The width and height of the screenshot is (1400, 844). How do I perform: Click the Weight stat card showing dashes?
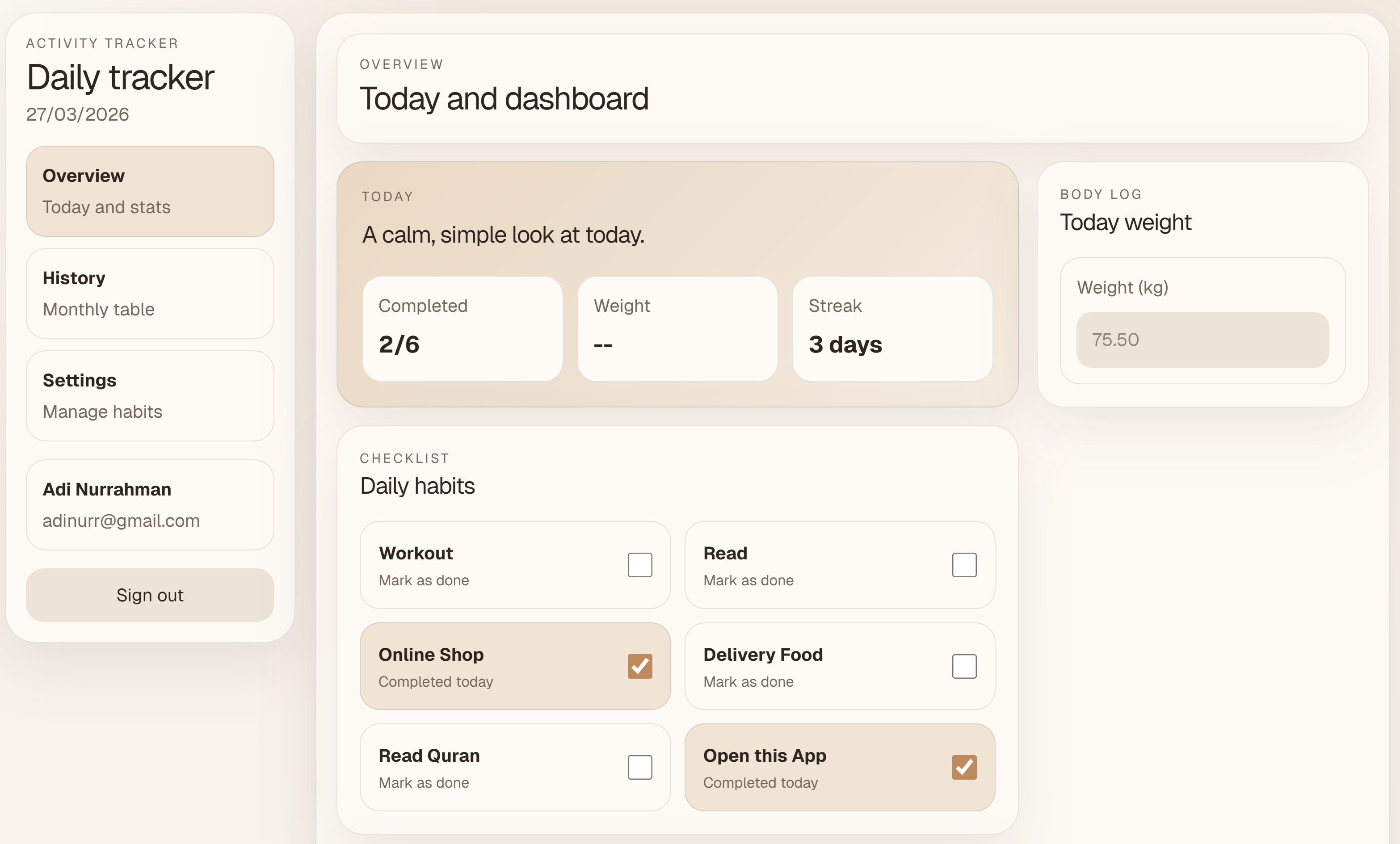pyautogui.click(x=677, y=328)
